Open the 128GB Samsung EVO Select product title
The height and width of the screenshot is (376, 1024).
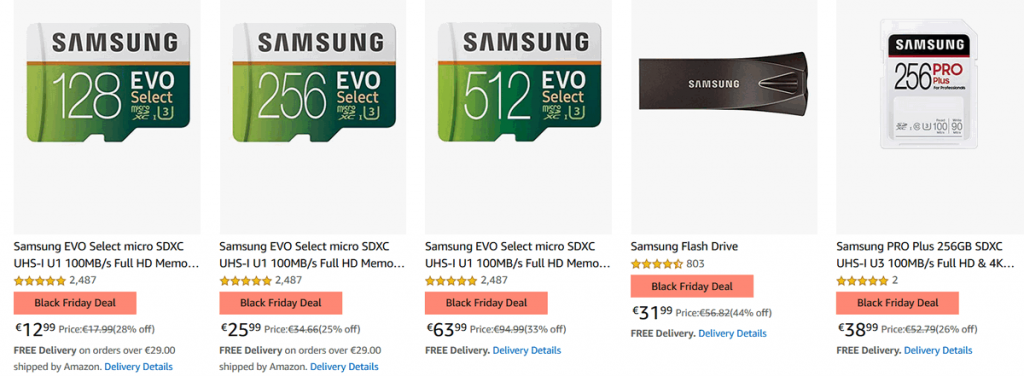click(106, 255)
